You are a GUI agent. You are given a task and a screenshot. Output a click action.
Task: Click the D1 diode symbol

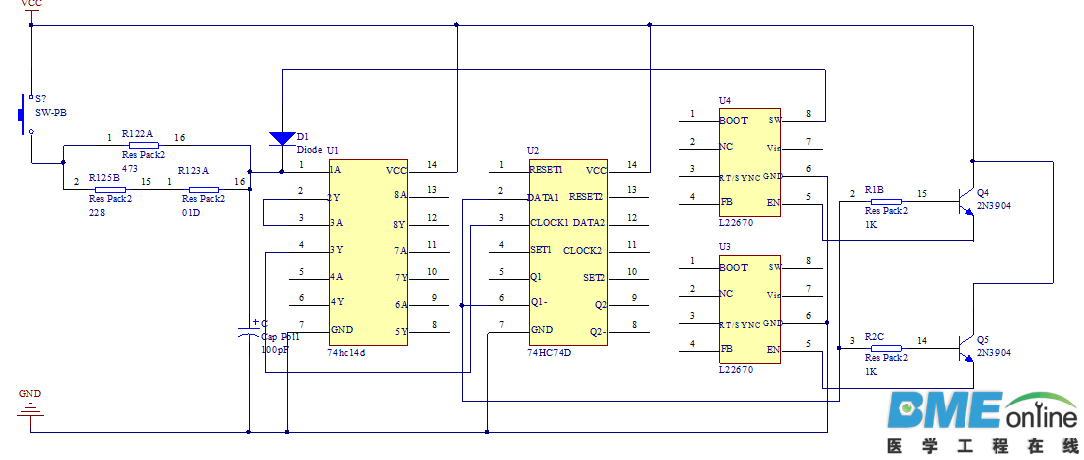point(283,138)
